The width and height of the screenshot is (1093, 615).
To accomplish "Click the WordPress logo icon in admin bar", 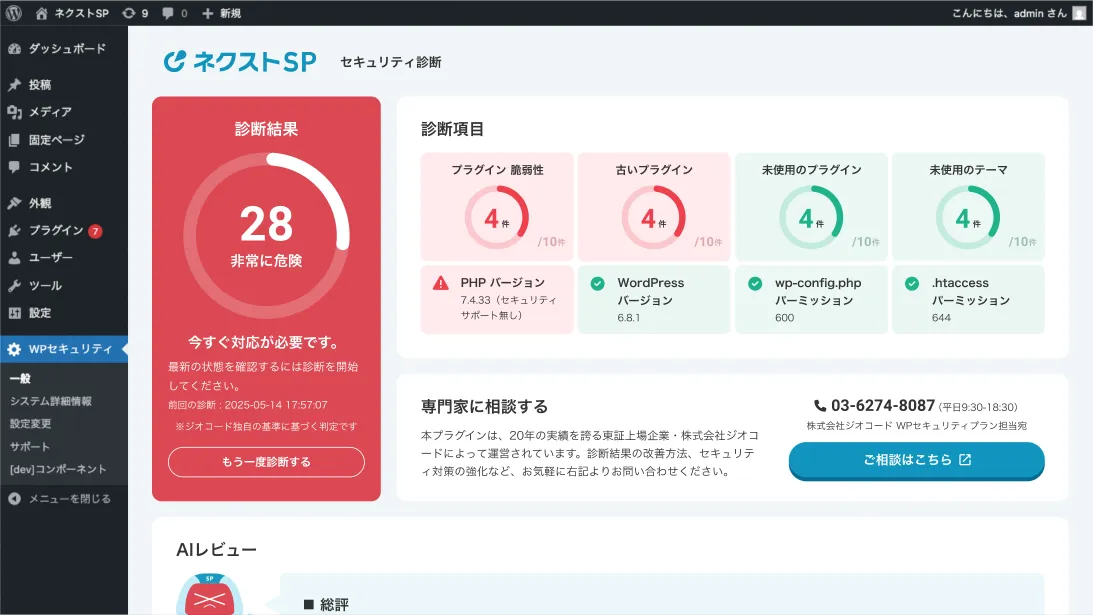I will [14, 13].
